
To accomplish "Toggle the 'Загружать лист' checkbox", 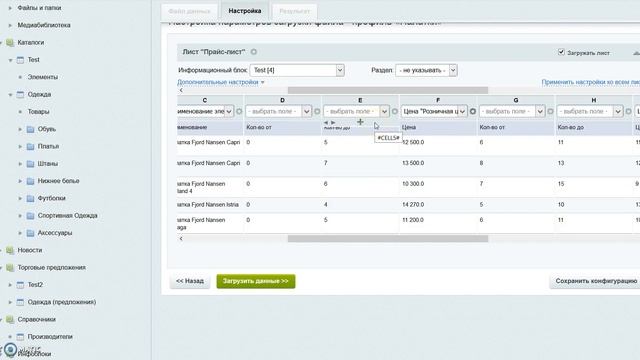I will pos(561,52).
